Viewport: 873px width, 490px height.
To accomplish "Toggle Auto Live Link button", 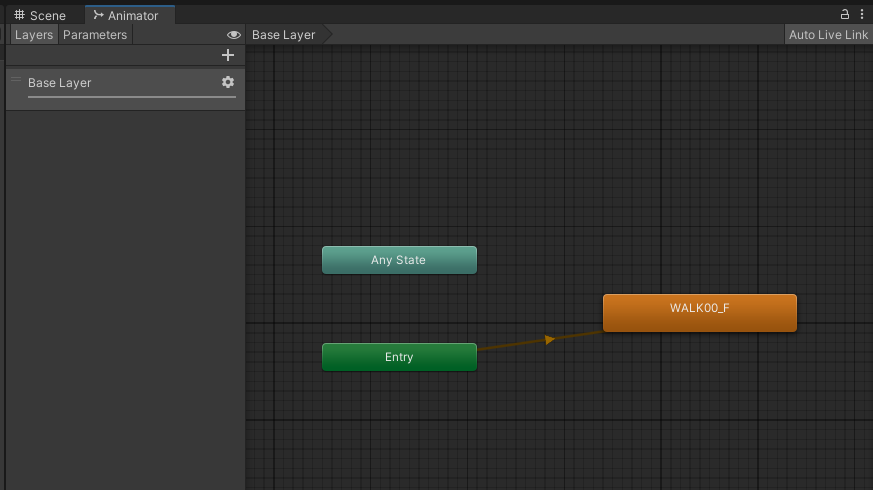I will 828,35.
